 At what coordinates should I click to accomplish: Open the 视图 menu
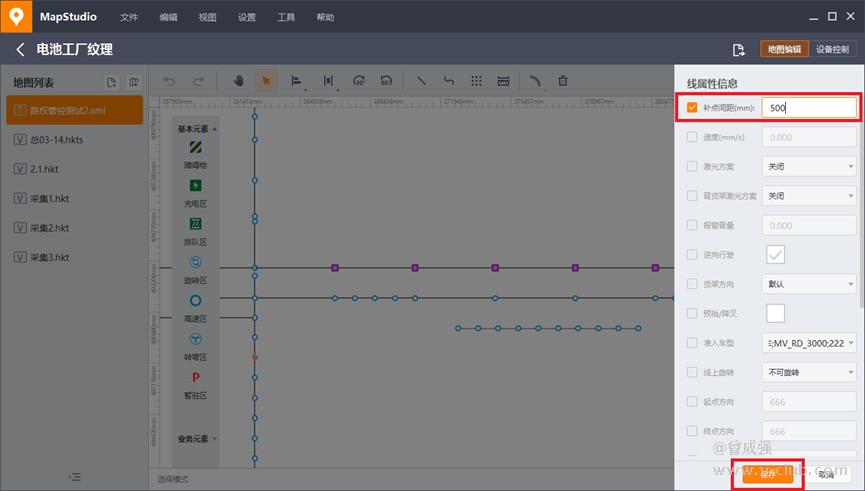coord(207,18)
